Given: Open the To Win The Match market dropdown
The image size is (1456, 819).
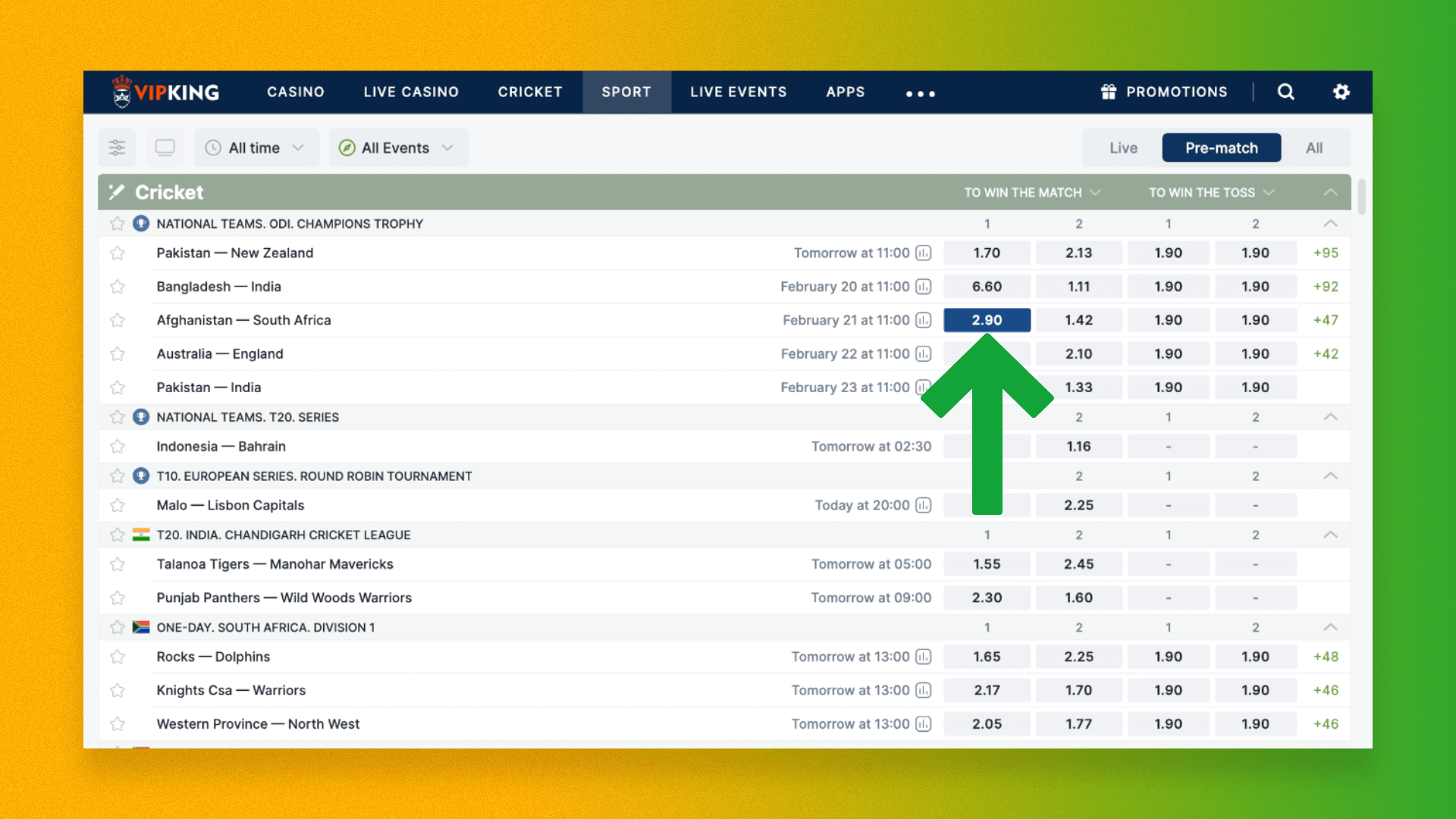Looking at the screenshot, I should 1032,193.
